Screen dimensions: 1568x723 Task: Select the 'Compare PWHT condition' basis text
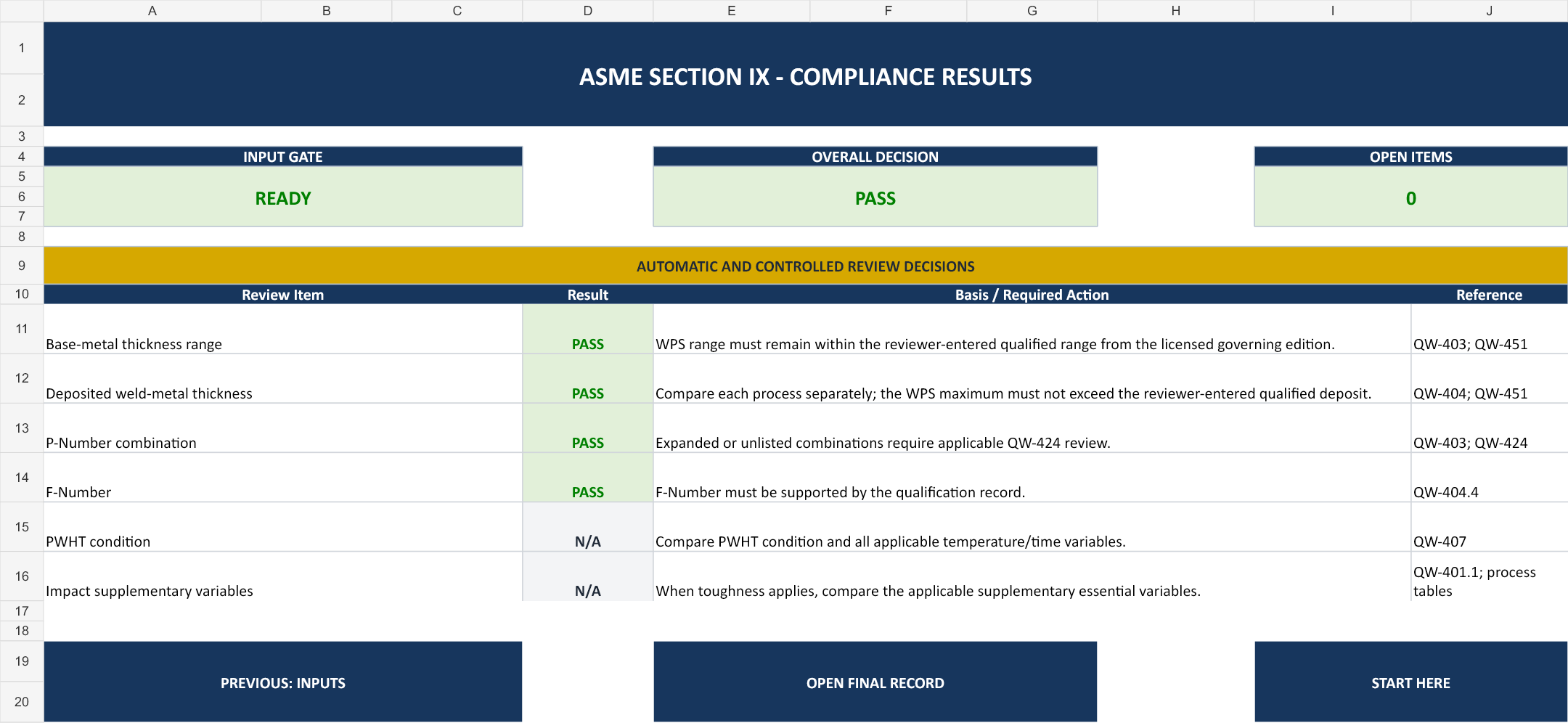tap(891, 542)
